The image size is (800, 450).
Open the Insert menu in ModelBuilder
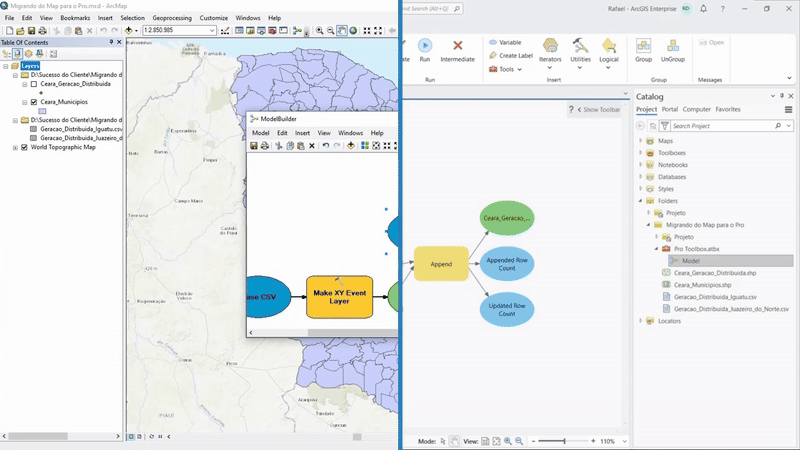tap(303, 133)
